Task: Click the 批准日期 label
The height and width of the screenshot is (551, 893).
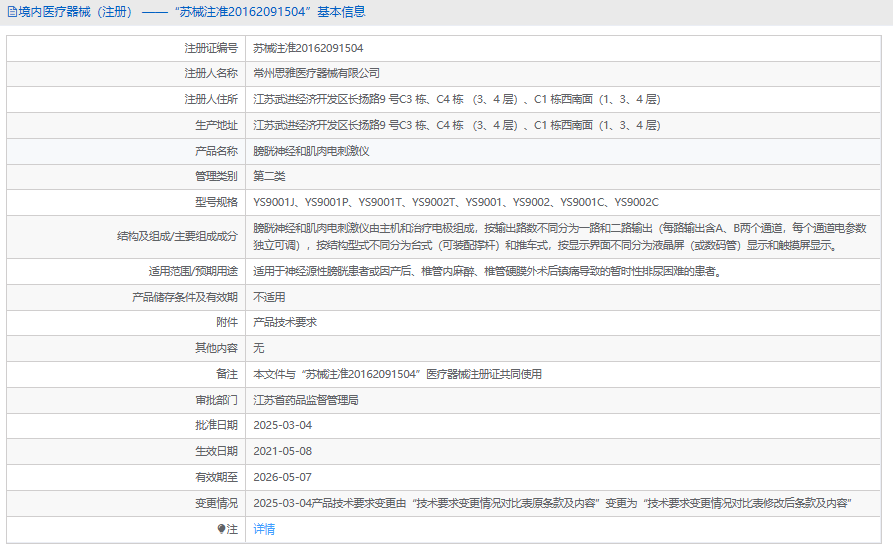Action: click(216, 426)
